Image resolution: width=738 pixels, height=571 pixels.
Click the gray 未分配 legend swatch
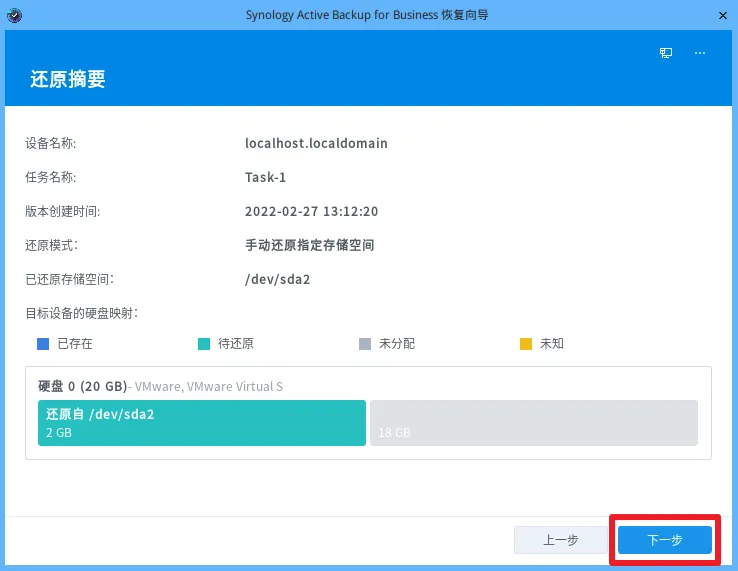(365, 344)
